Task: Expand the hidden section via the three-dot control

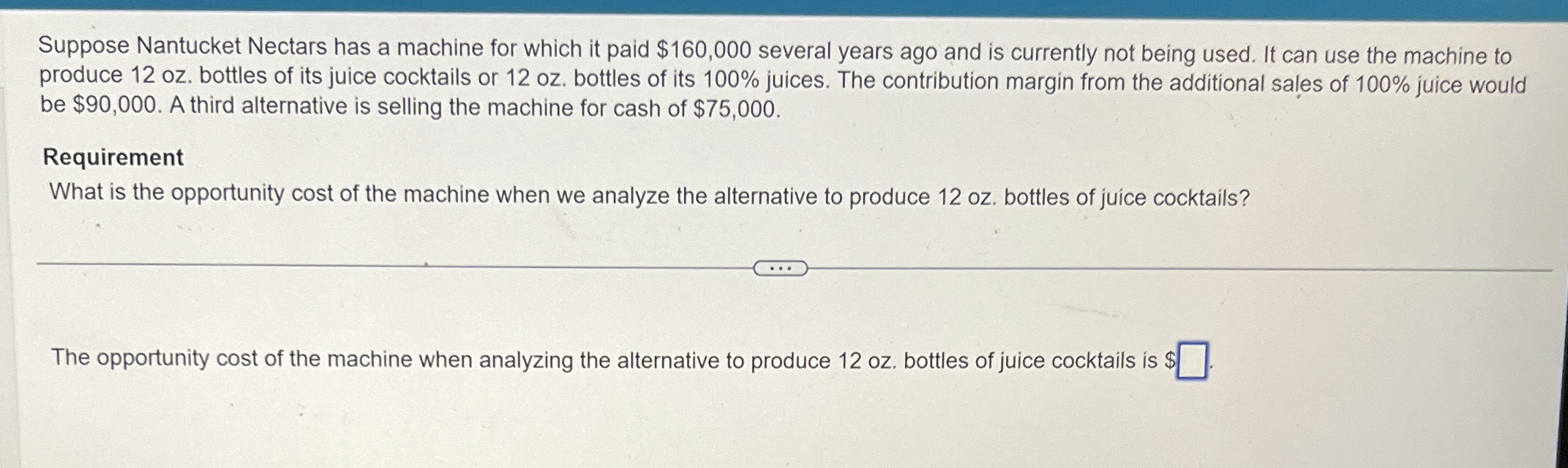Action: pos(781,268)
